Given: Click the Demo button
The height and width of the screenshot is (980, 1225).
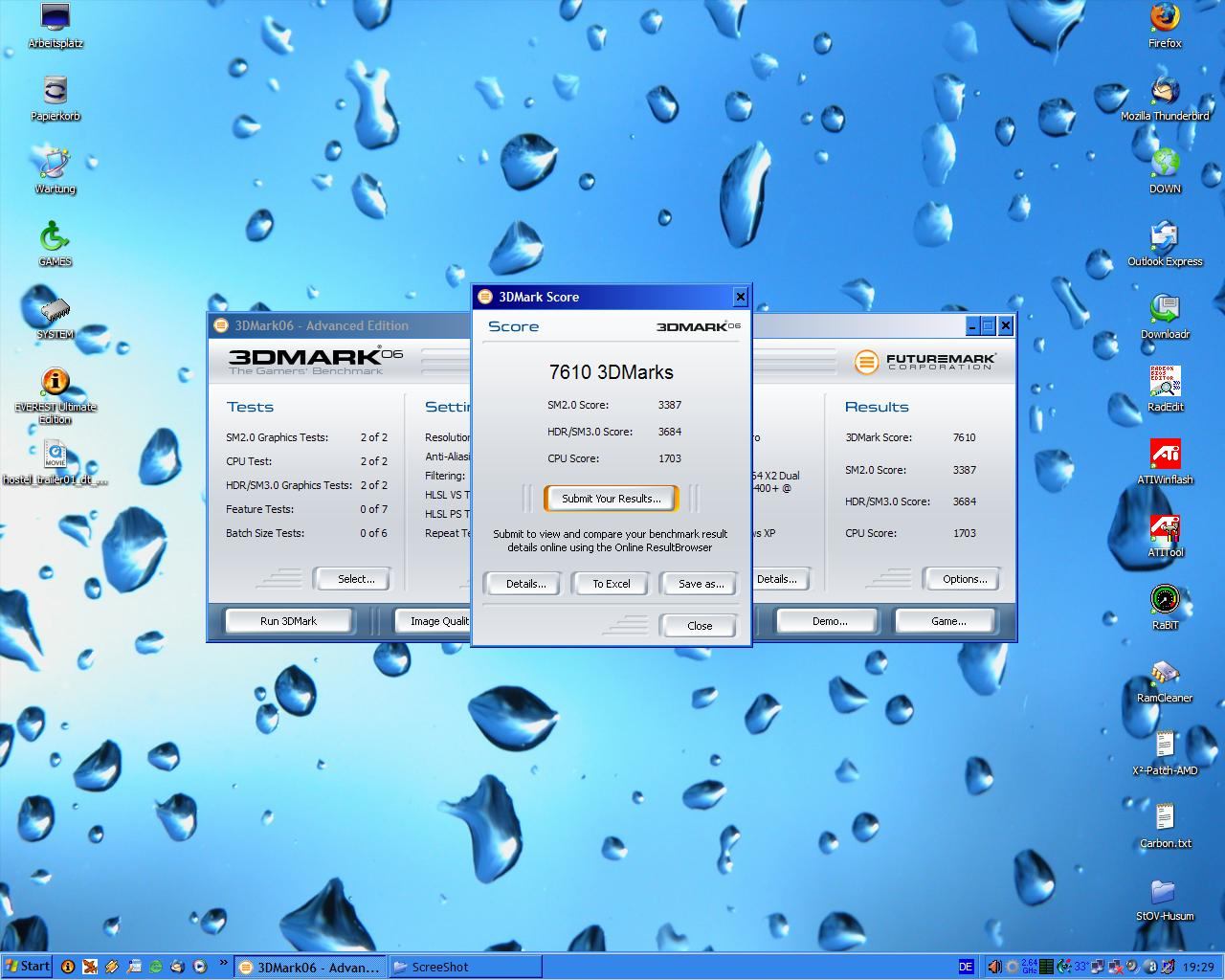Looking at the screenshot, I should click(829, 621).
